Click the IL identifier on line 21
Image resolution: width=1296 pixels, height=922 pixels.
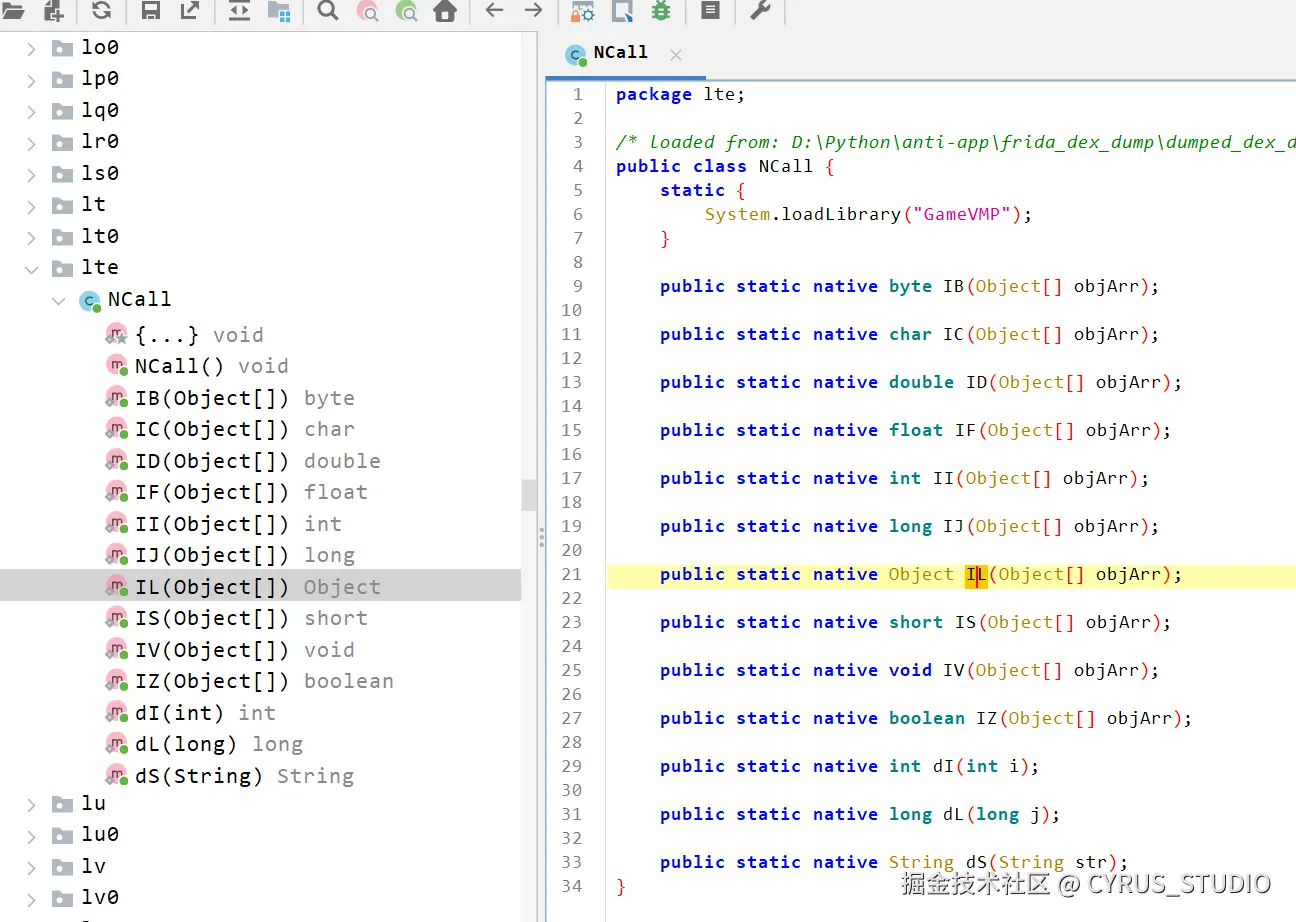977,574
